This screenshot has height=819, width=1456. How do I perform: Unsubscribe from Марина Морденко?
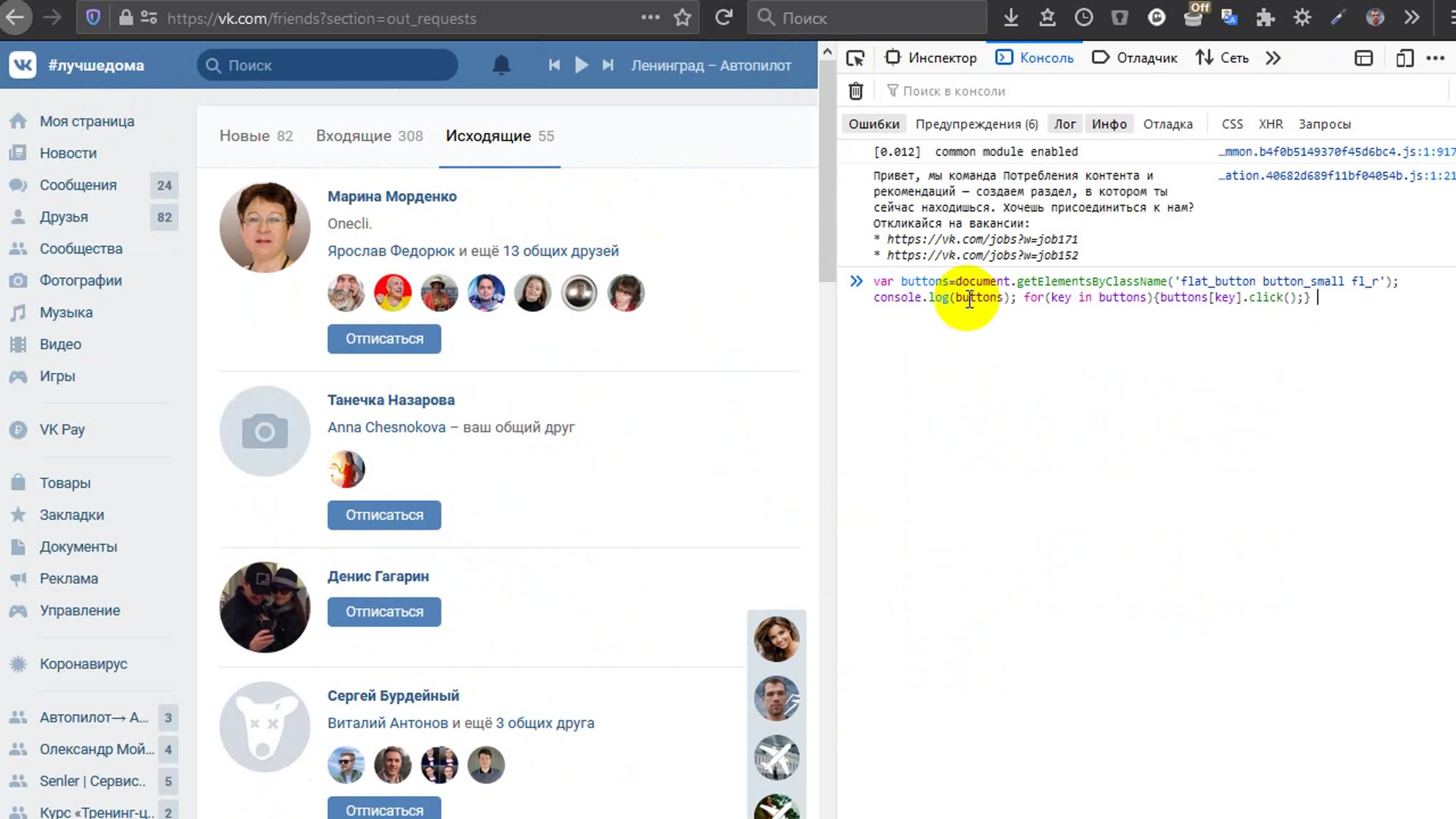click(384, 338)
